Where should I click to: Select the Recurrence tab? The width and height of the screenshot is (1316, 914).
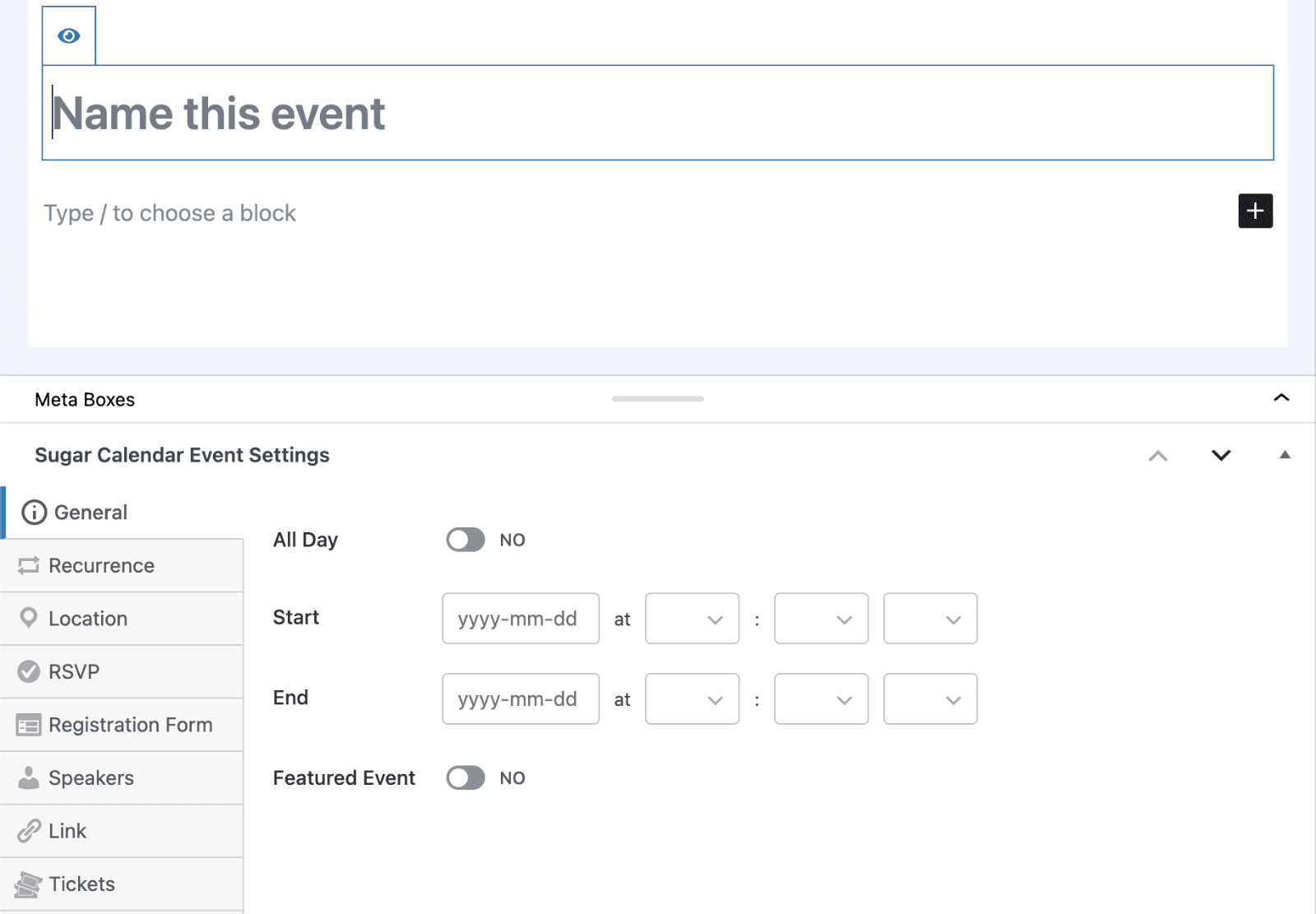pyautogui.click(x=122, y=566)
